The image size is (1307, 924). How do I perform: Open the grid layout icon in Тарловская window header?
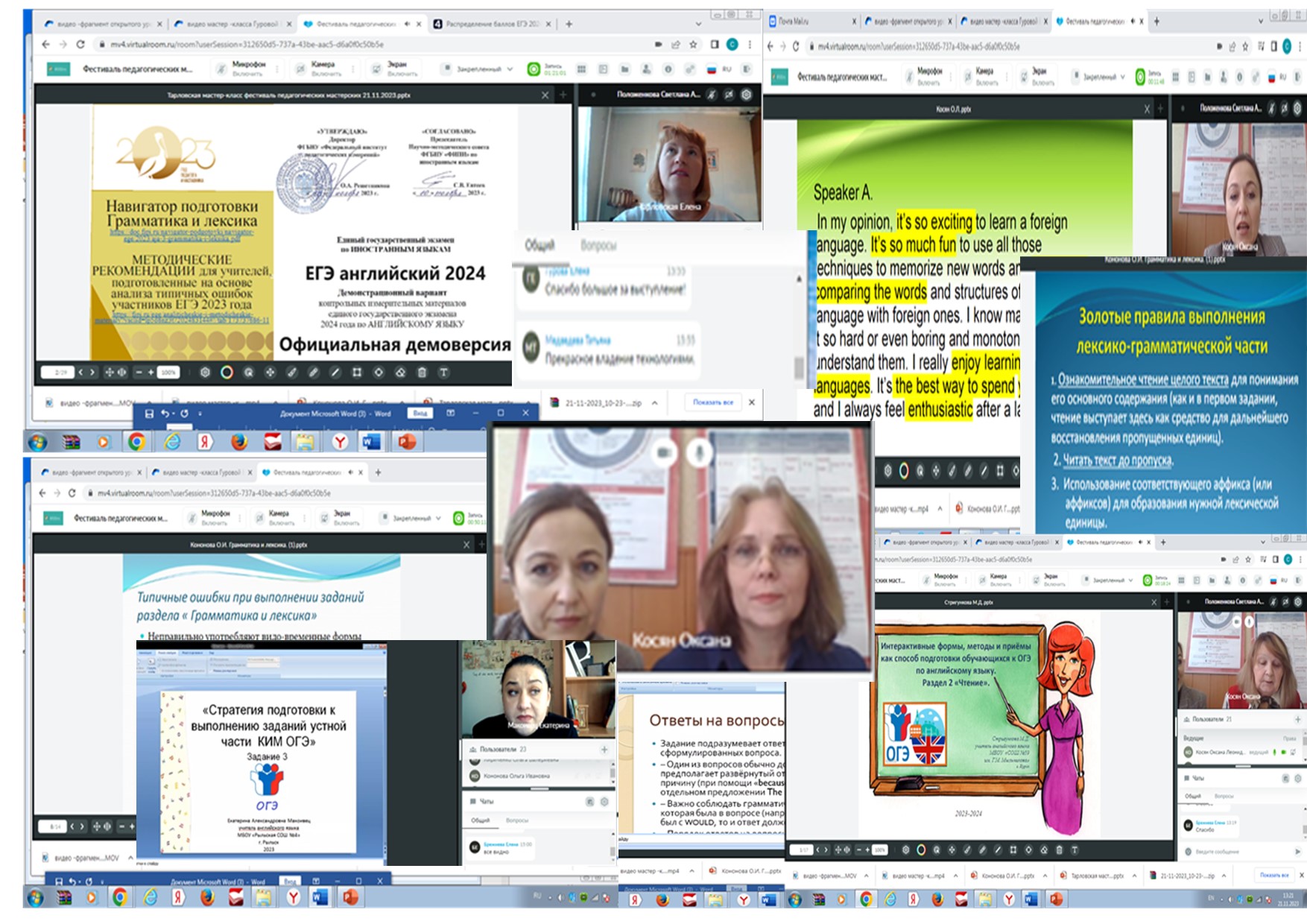pyautogui.click(x=581, y=69)
